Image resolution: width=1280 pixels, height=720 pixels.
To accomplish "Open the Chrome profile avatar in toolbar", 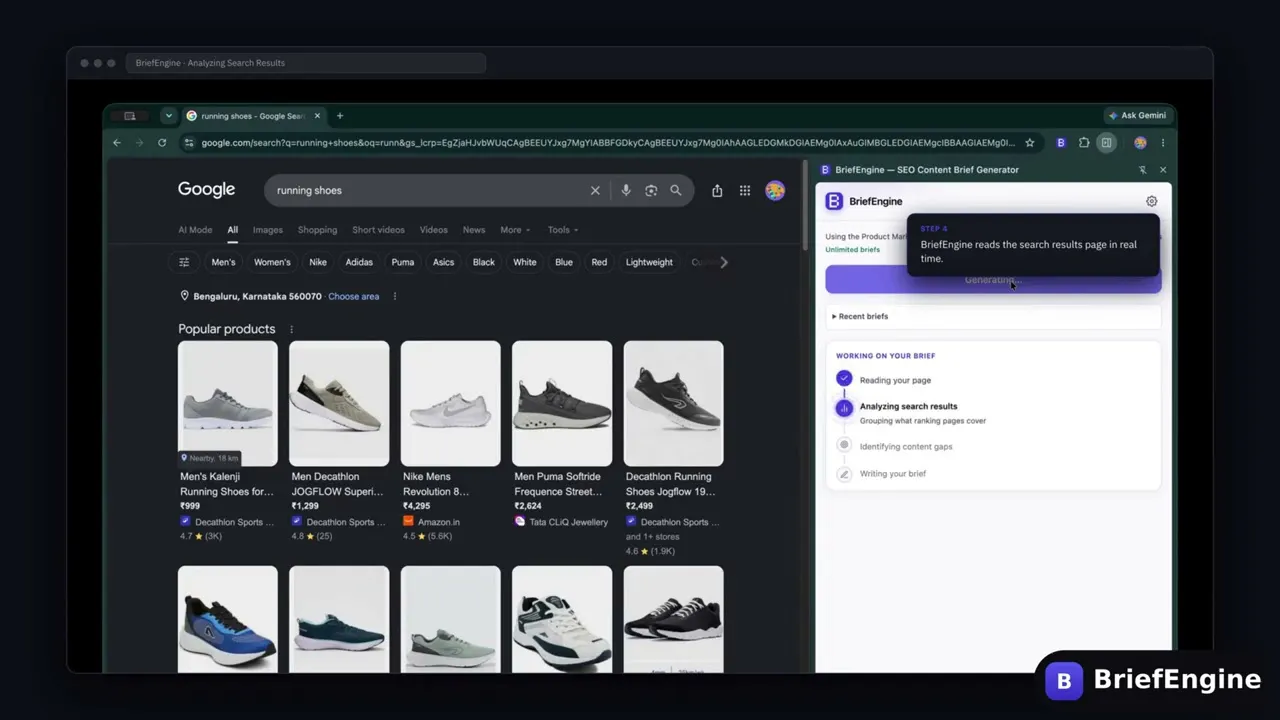I will (x=1140, y=143).
